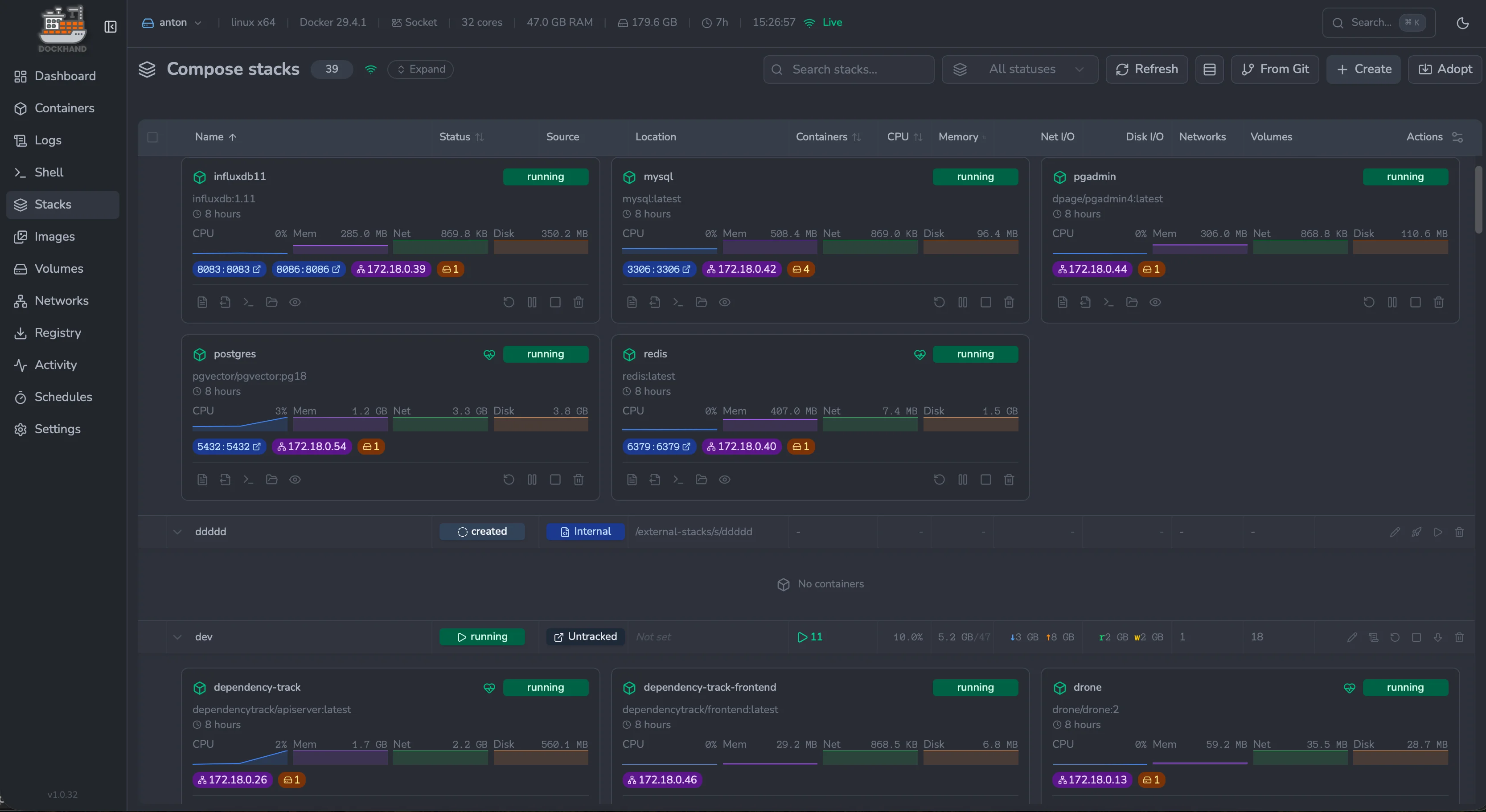Delete the pgadmin container
The width and height of the screenshot is (1486, 812).
coord(1439,302)
